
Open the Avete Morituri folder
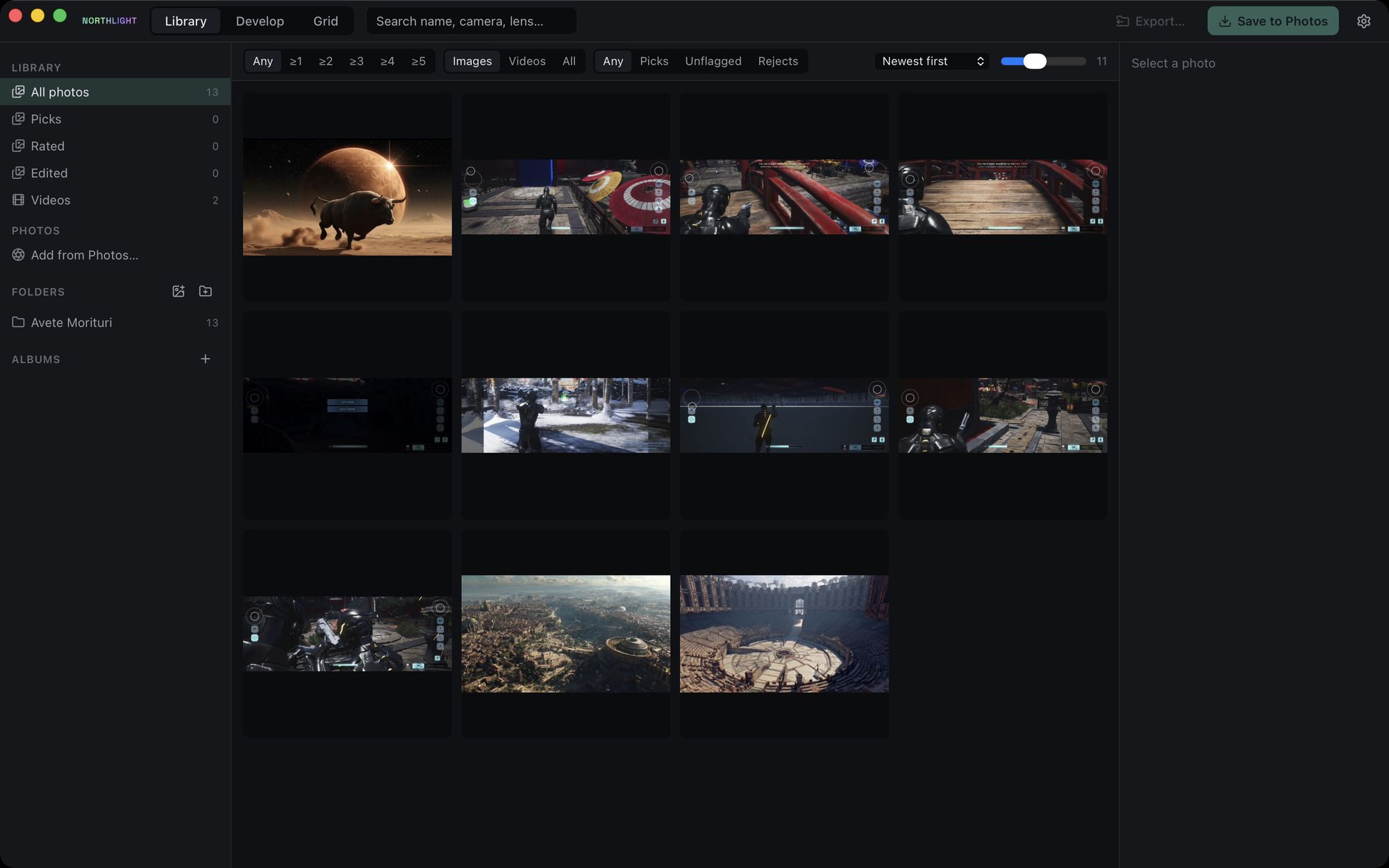[115, 322]
